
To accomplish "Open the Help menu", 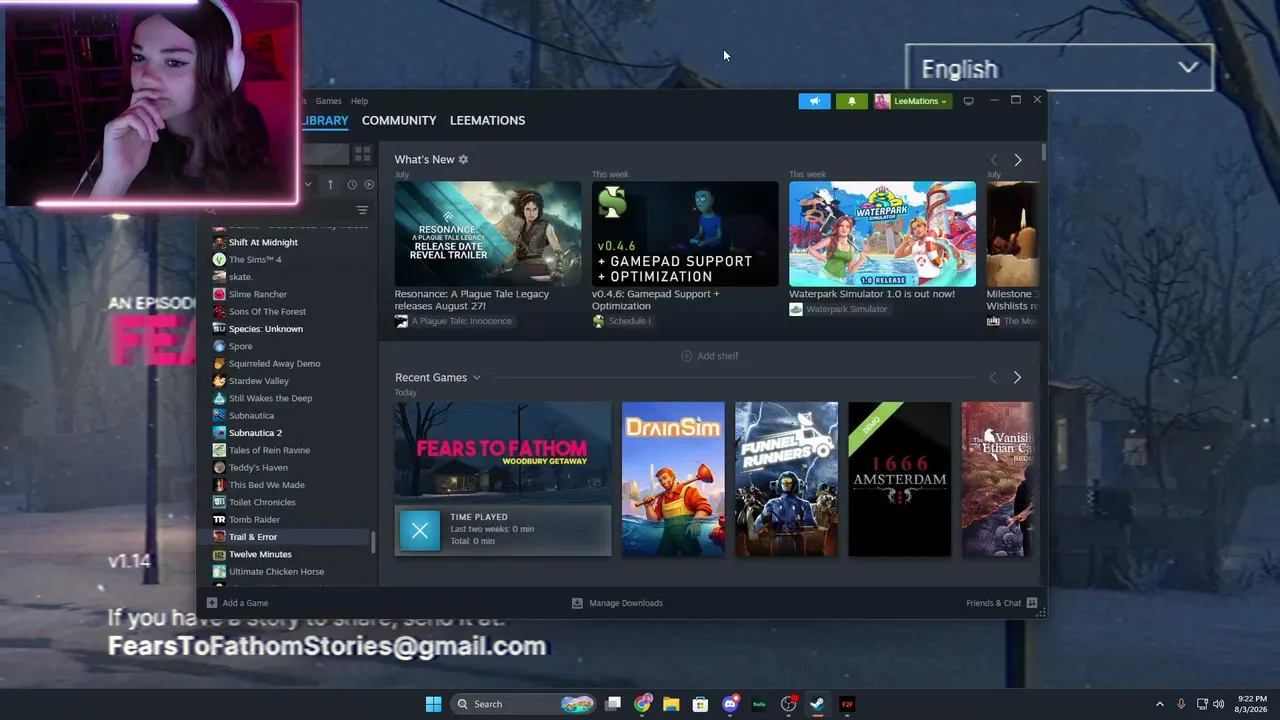I will [x=359, y=101].
